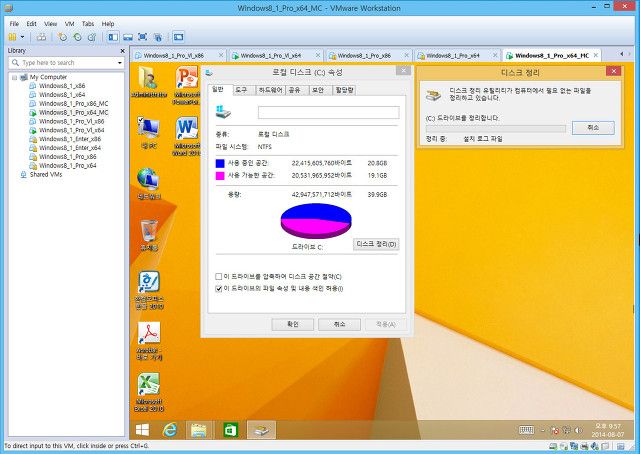640x454 pixels.
Task: Toggle the library sidebar view icon
Action: [113, 37]
